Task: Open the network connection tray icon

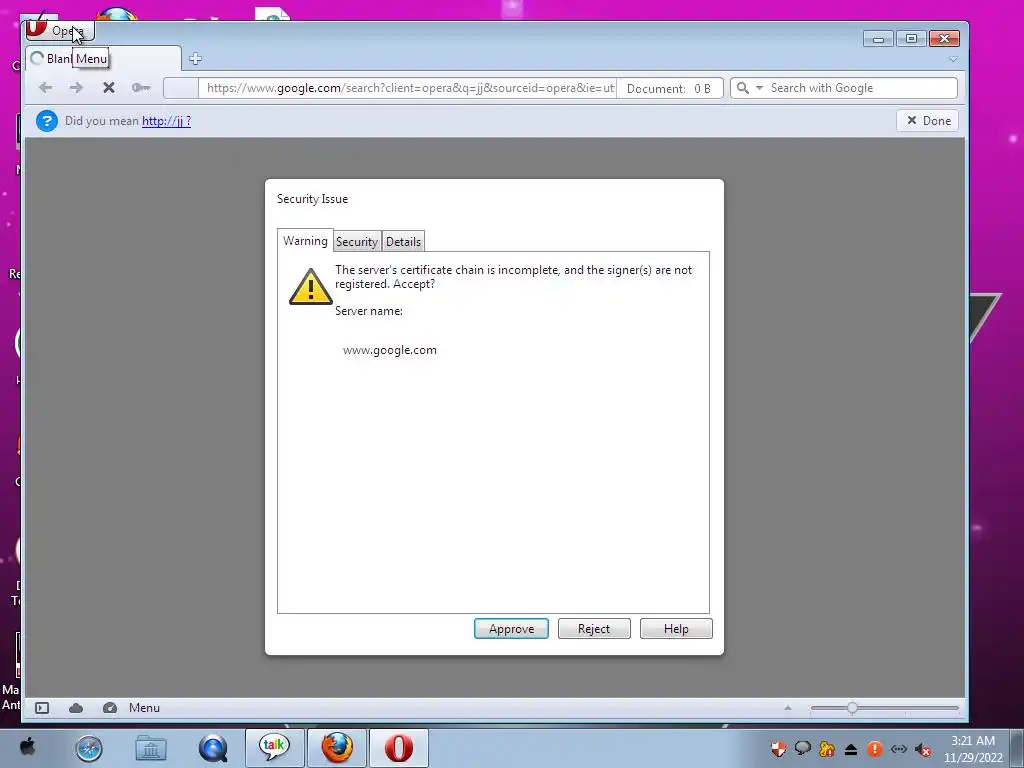Action: (x=899, y=749)
